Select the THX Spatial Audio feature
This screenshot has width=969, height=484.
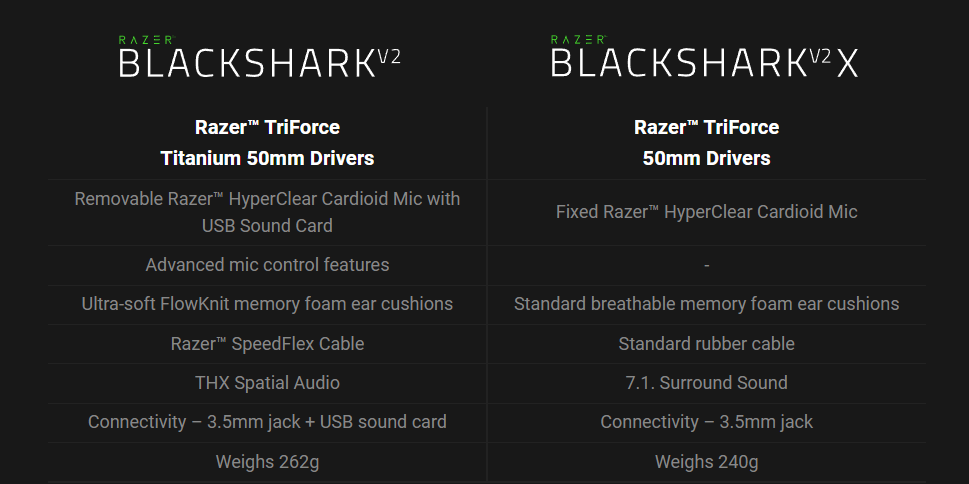click(268, 383)
